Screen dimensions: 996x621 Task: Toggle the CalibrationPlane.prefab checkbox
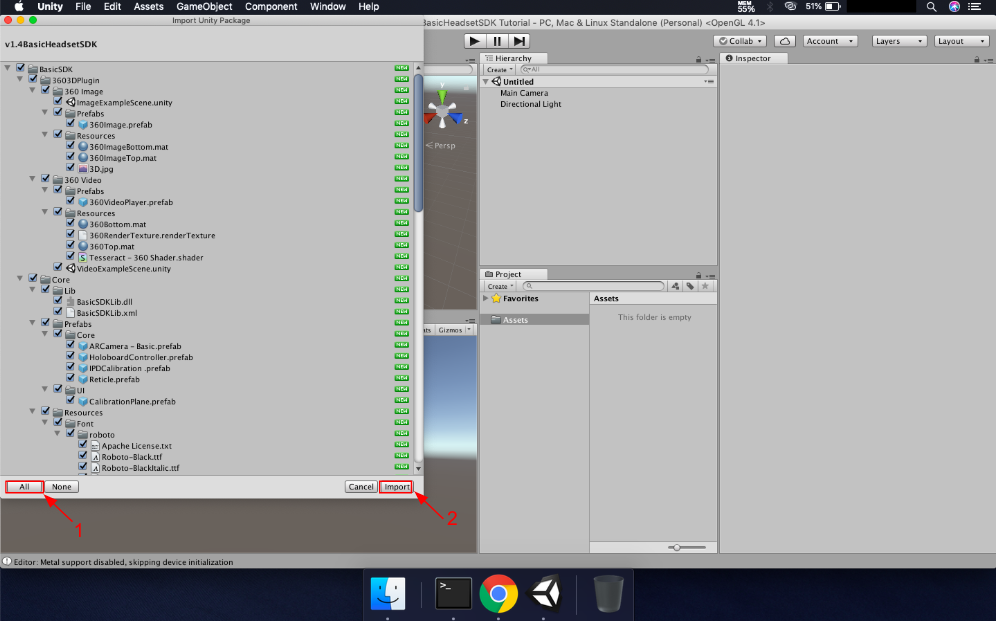(71, 401)
